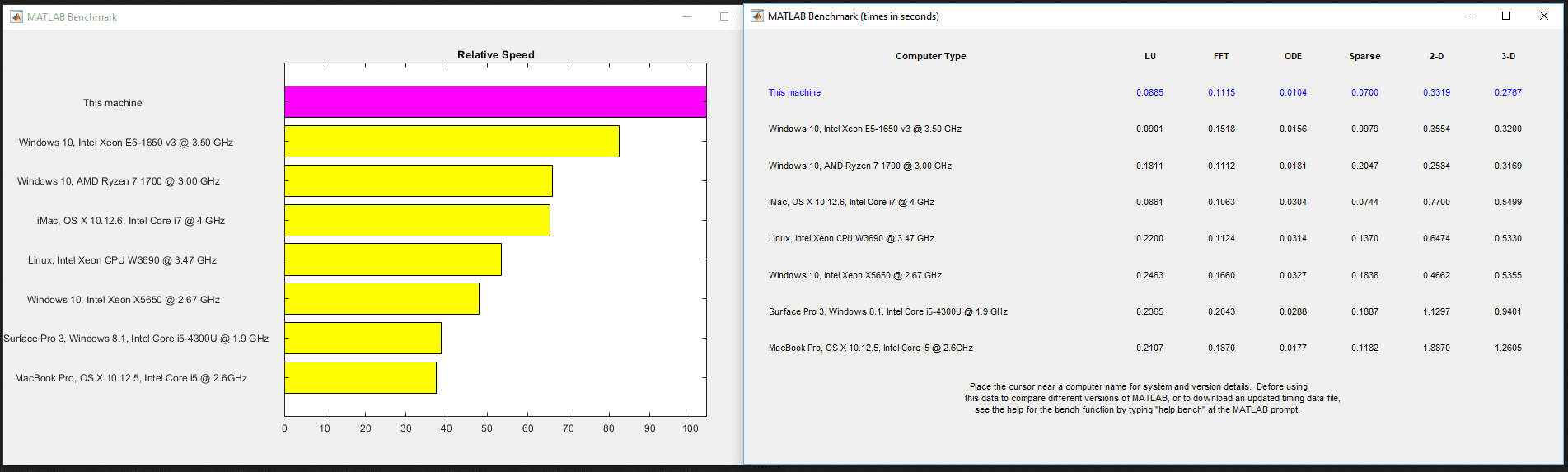1568x472 pixels.
Task: Click 'This machine' label in the chart
Action: pos(113,103)
